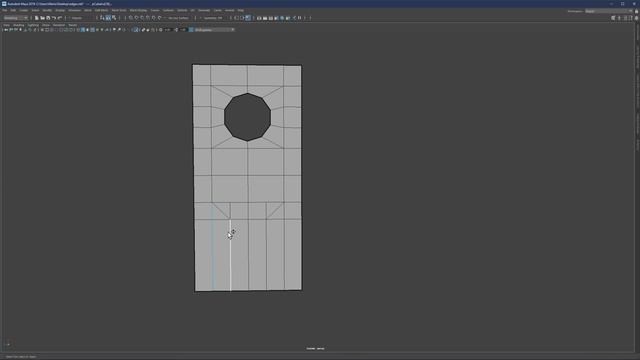640x360 pixels.
Task: Toggle Snap to view planes
Action: [x=154, y=18]
